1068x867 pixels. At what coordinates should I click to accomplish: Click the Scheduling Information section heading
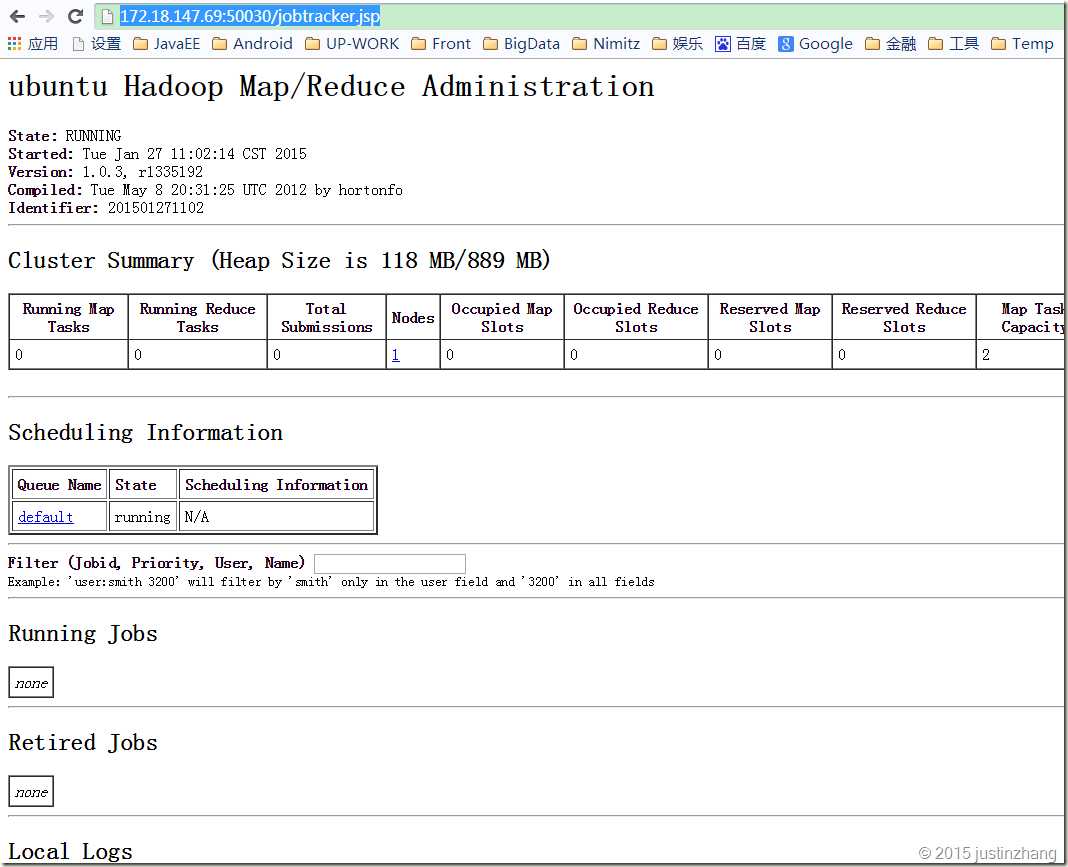(145, 432)
